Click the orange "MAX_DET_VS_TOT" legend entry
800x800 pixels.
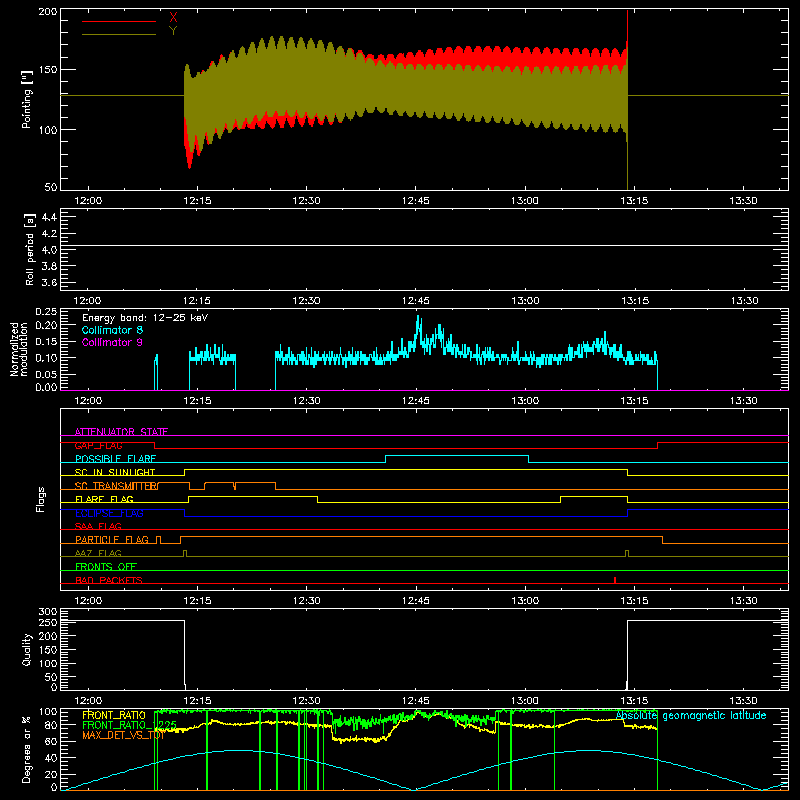[123, 735]
